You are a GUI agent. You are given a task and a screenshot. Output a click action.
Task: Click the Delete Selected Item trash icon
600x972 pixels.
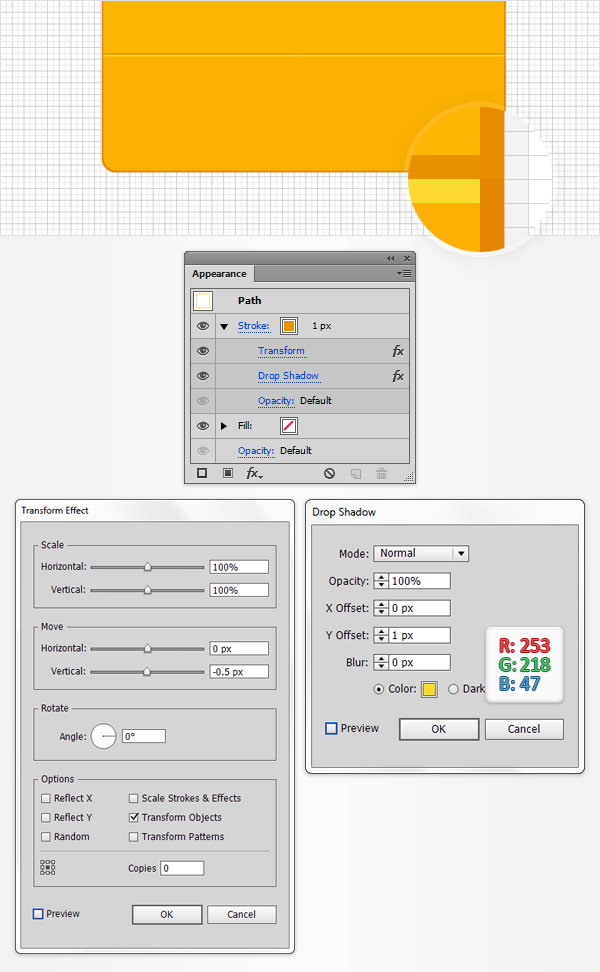[x=381, y=473]
